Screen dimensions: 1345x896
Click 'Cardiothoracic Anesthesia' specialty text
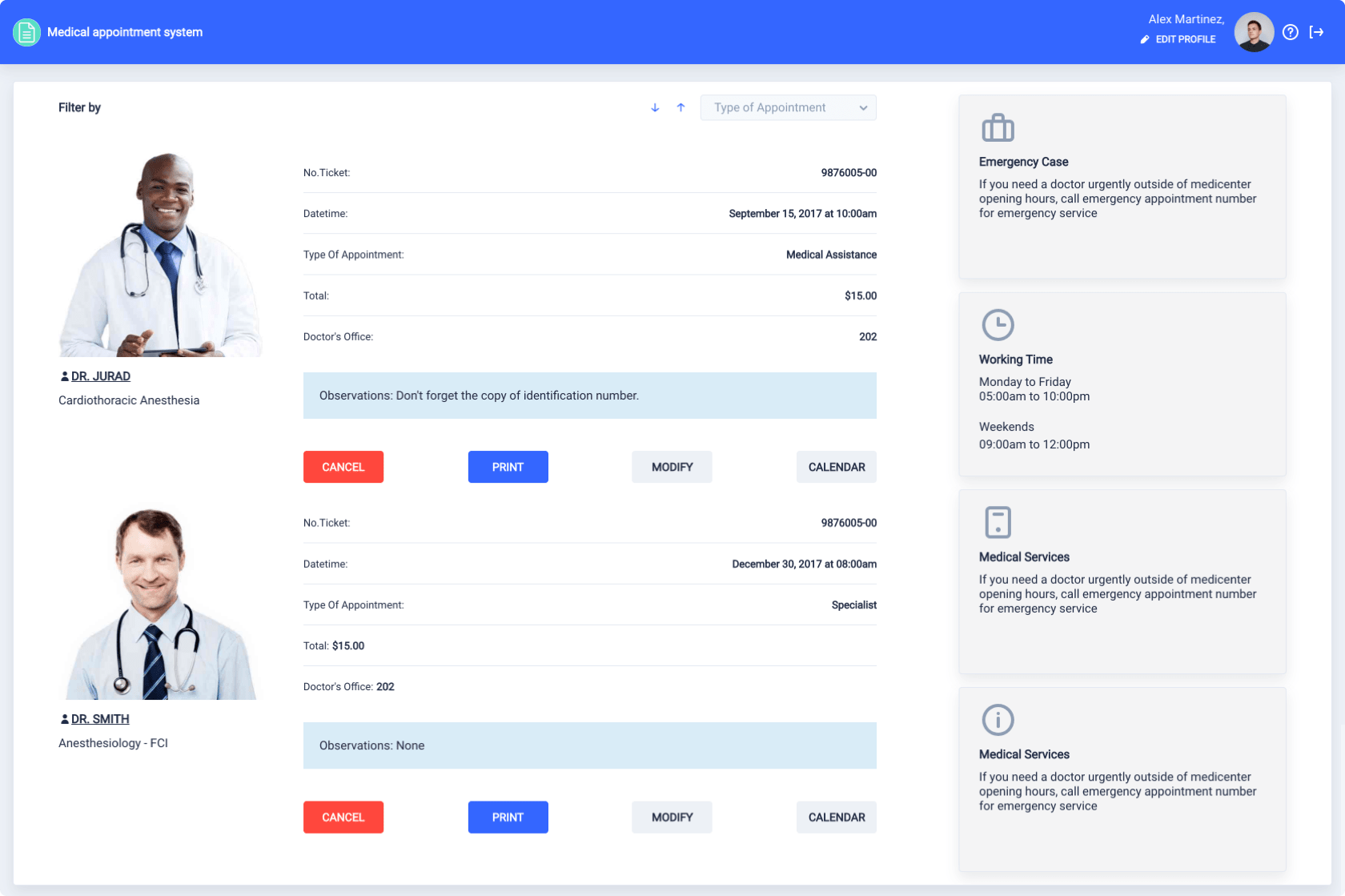pyautogui.click(x=129, y=400)
